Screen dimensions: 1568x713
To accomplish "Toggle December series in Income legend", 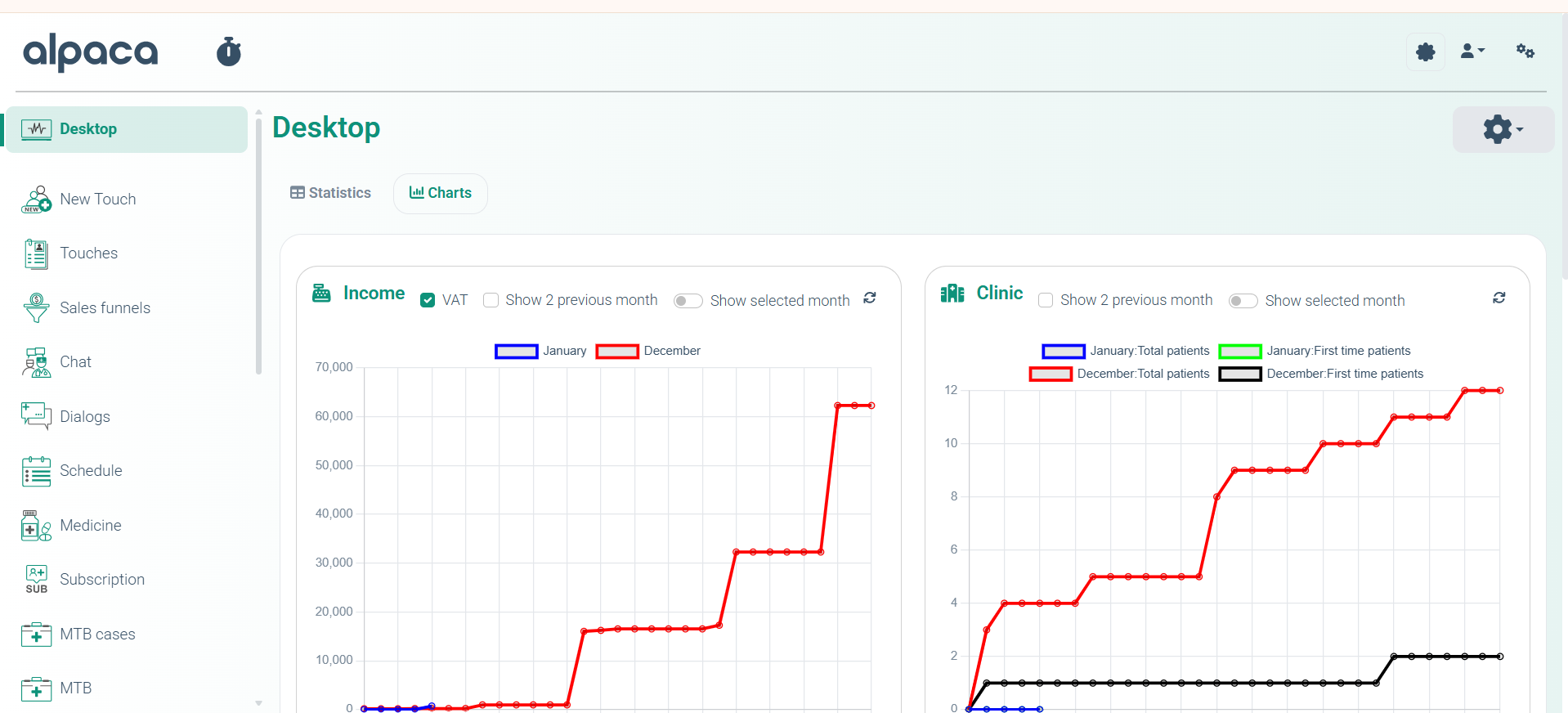I will tap(648, 351).
